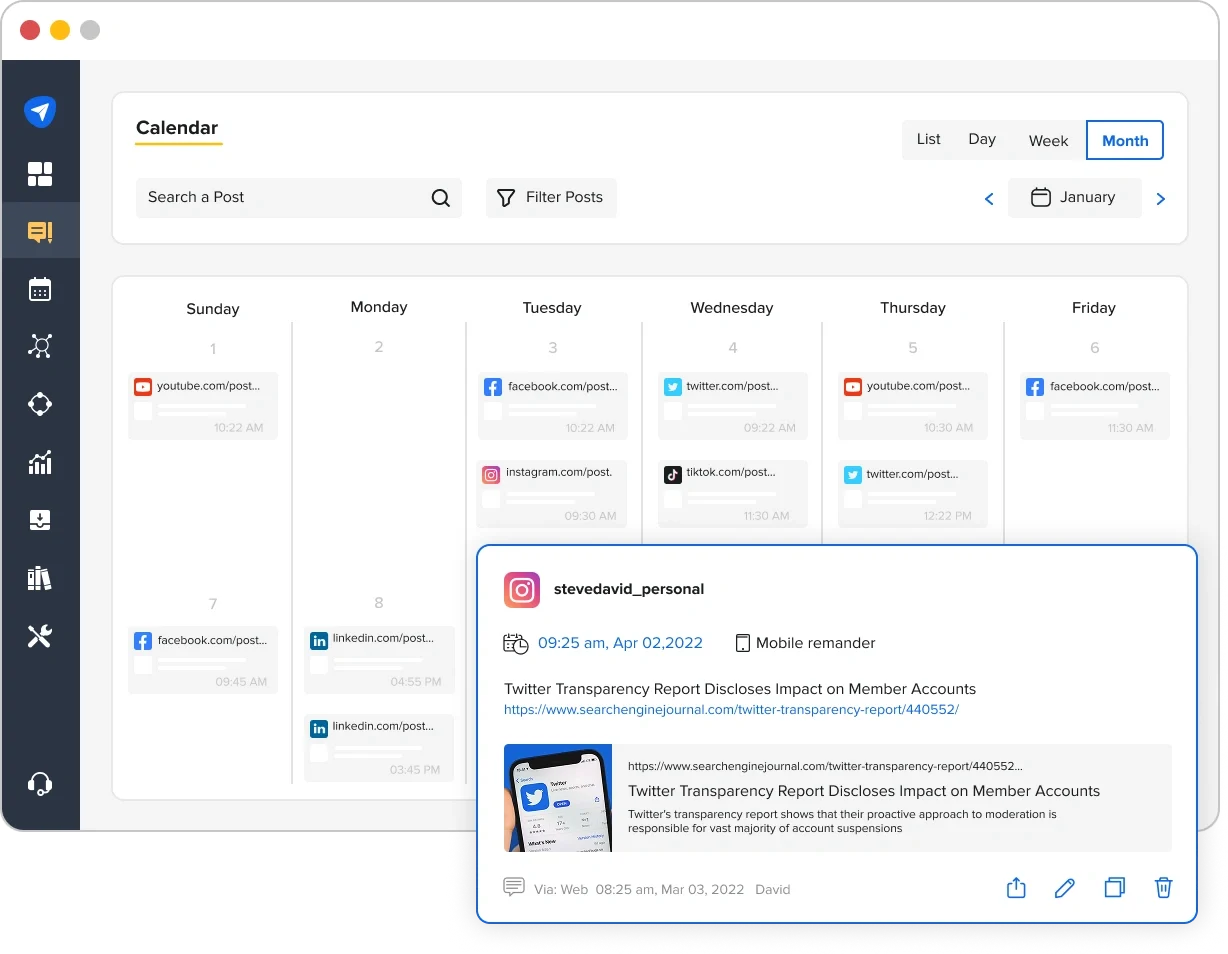Select the Posts icon in the sidebar
Image resolution: width=1228 pixels, height=954 pixels.
40,231
